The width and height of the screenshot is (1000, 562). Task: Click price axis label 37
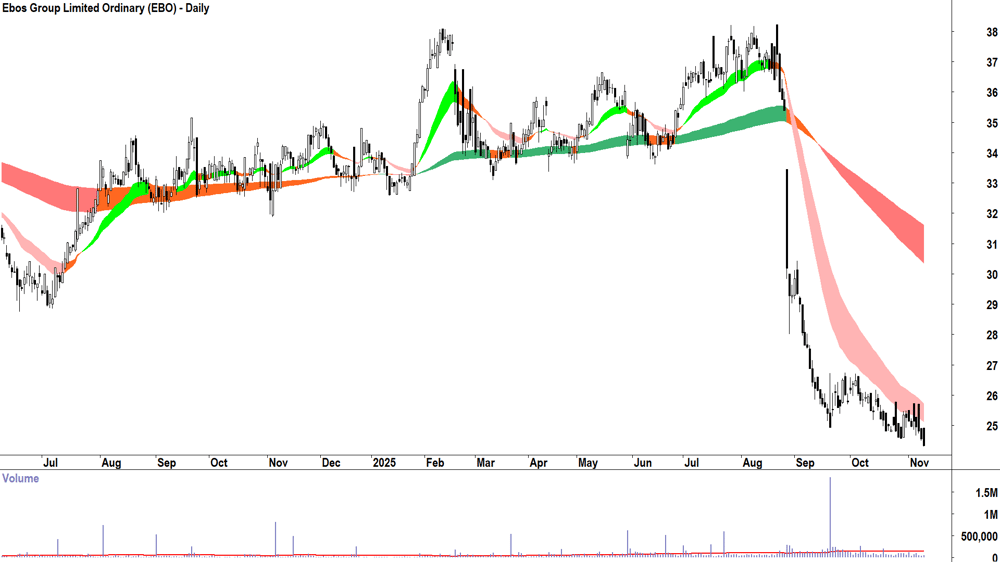pos(992,63)
